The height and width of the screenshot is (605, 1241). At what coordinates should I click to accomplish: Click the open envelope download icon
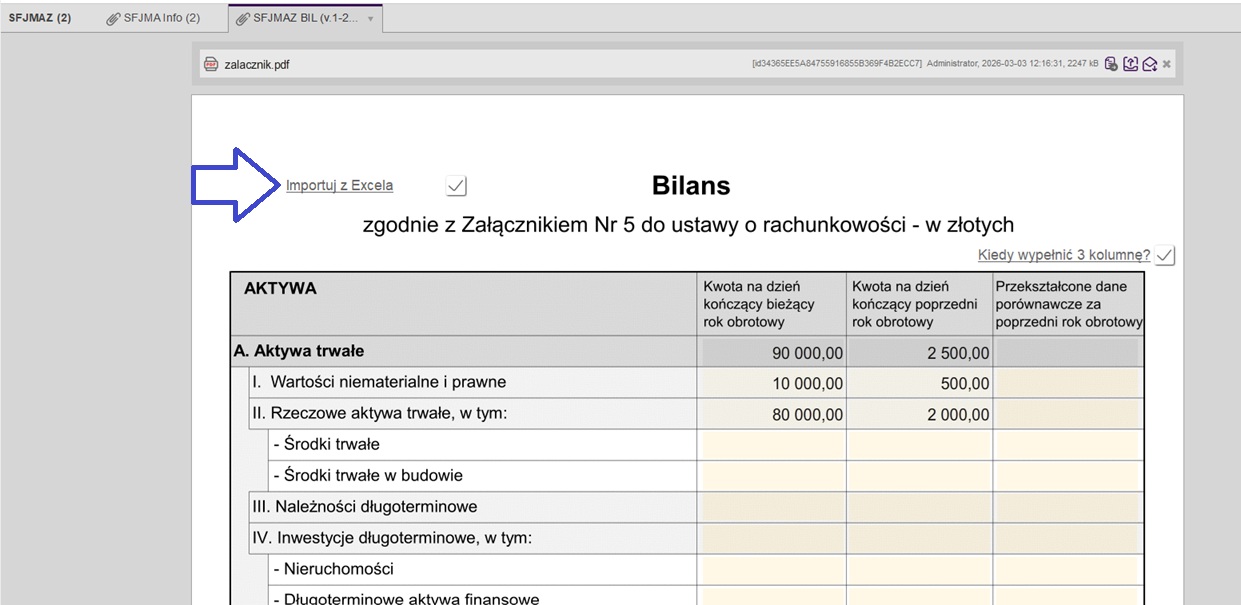[x=1149, y=64]
